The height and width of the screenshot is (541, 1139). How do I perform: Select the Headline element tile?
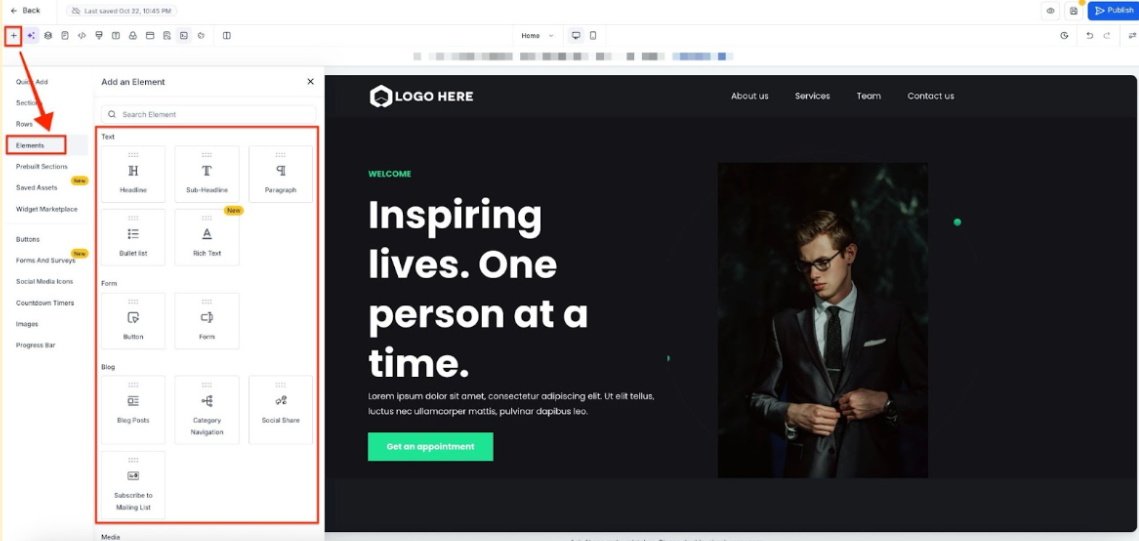click(133, 174)
